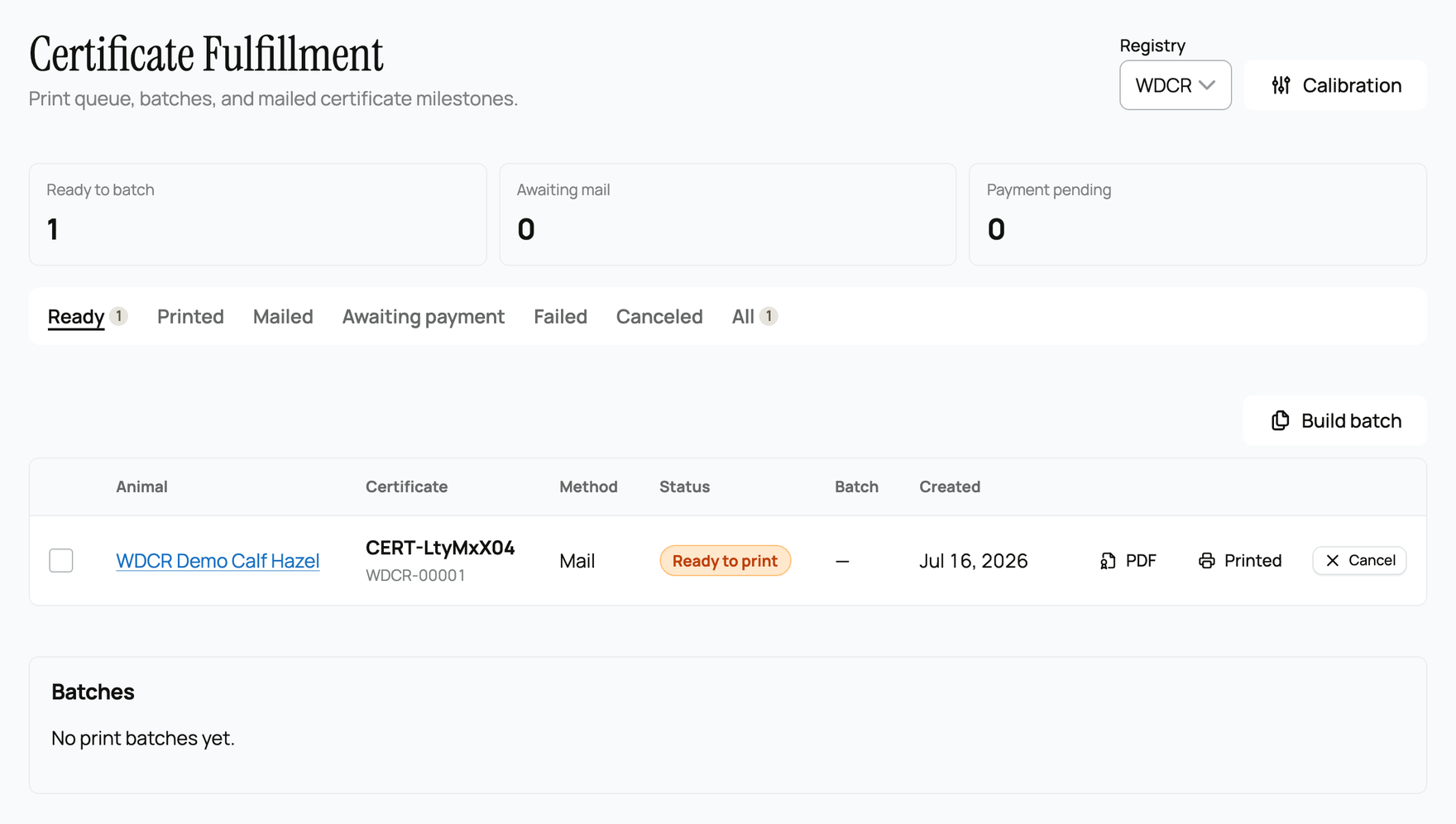Select the WDCR Demo Calf Hazel checkbox
1456x824 pixels.
click(61, 561)
